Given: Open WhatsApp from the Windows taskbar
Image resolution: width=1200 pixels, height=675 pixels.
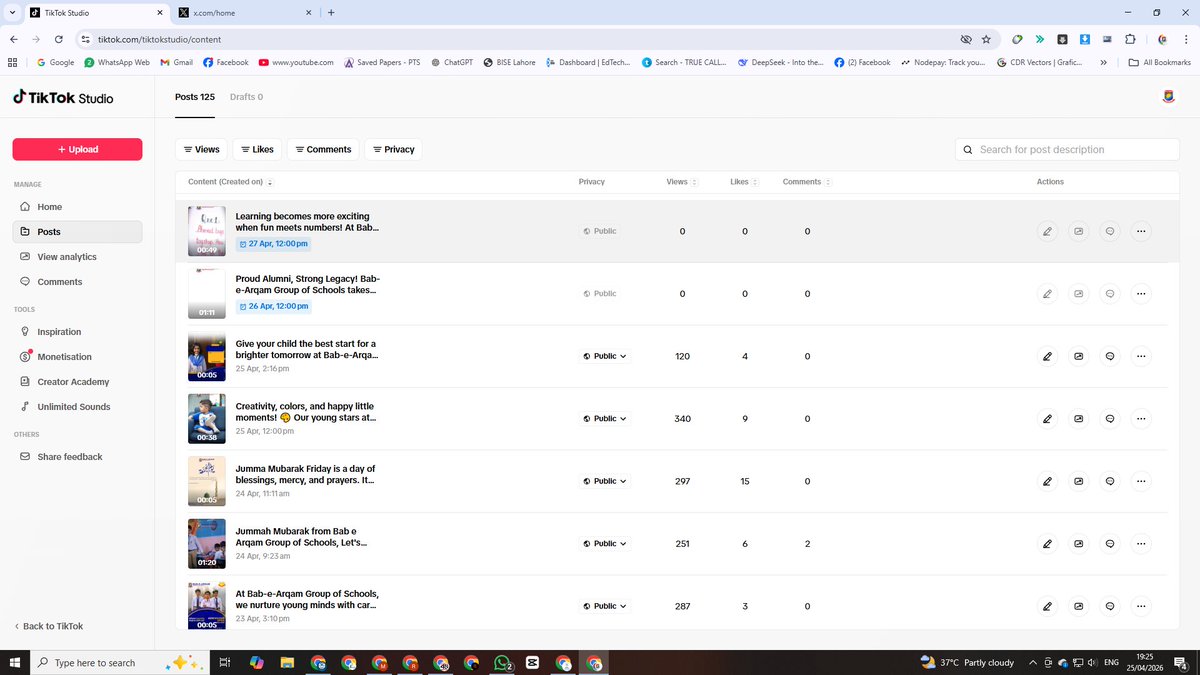Looking at the screenshot, I should (x=503, y=662).
